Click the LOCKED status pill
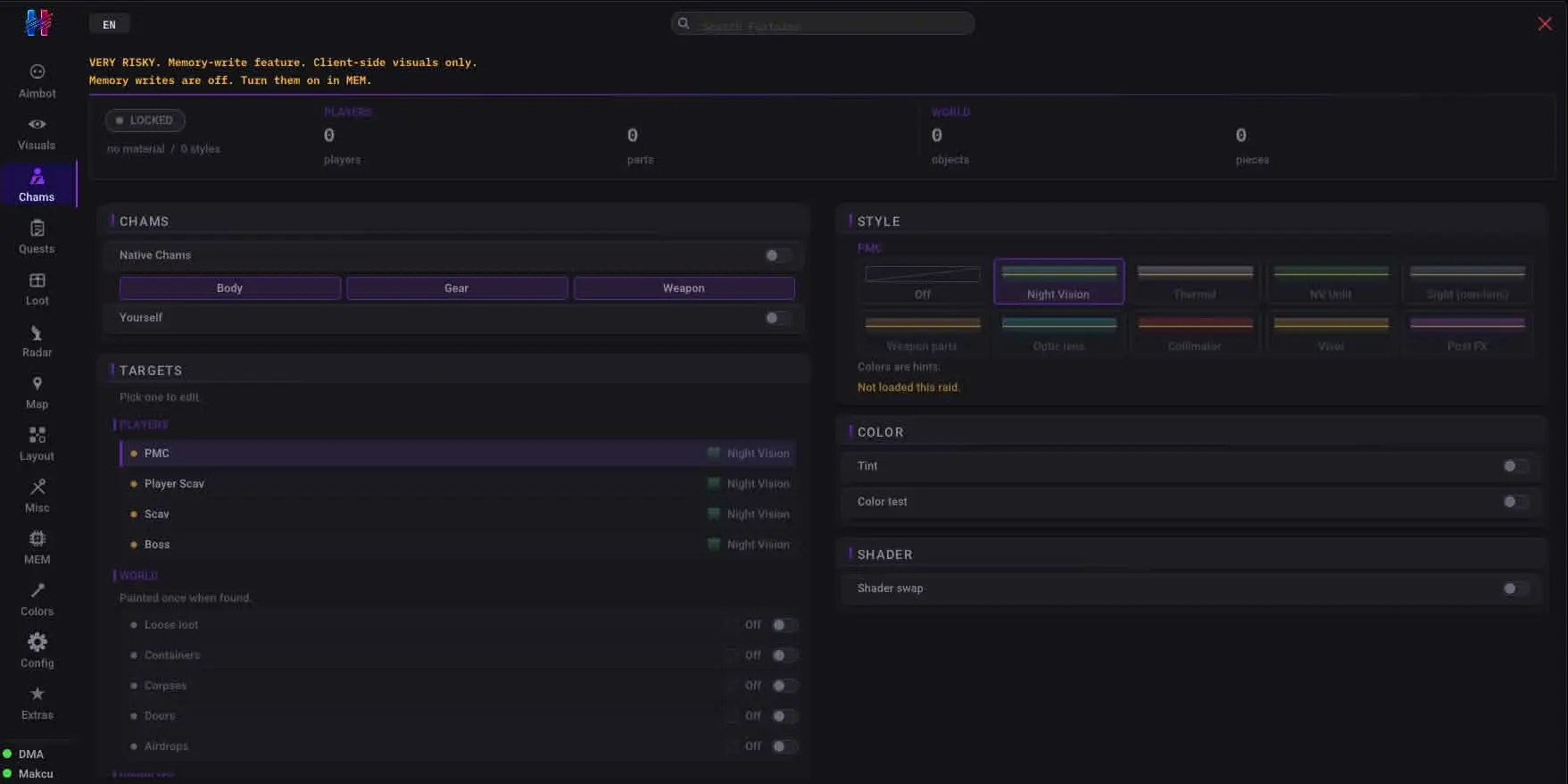1568x784 pixels. [x=145, y=121]
